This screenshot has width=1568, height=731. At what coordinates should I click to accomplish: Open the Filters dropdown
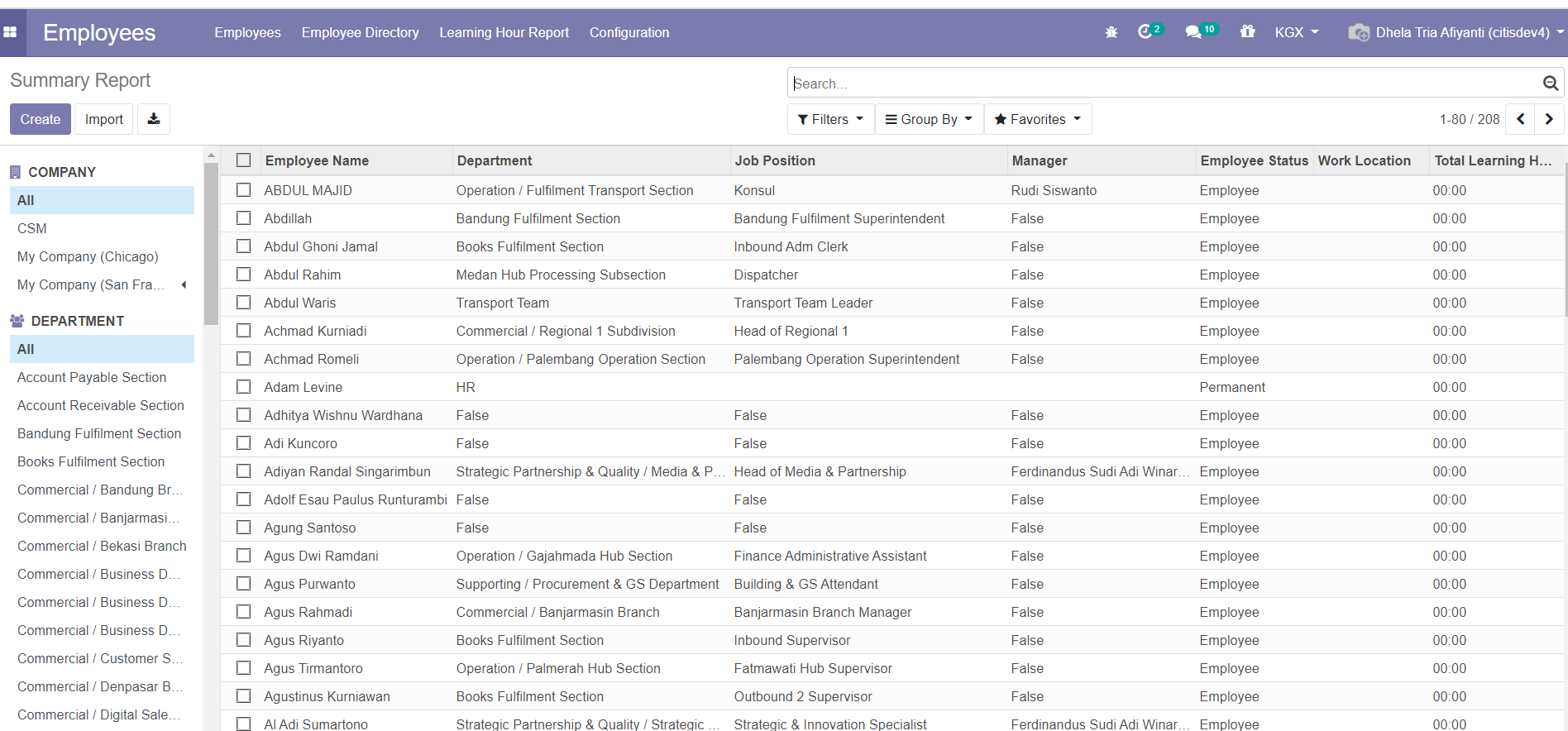[830, 119]
